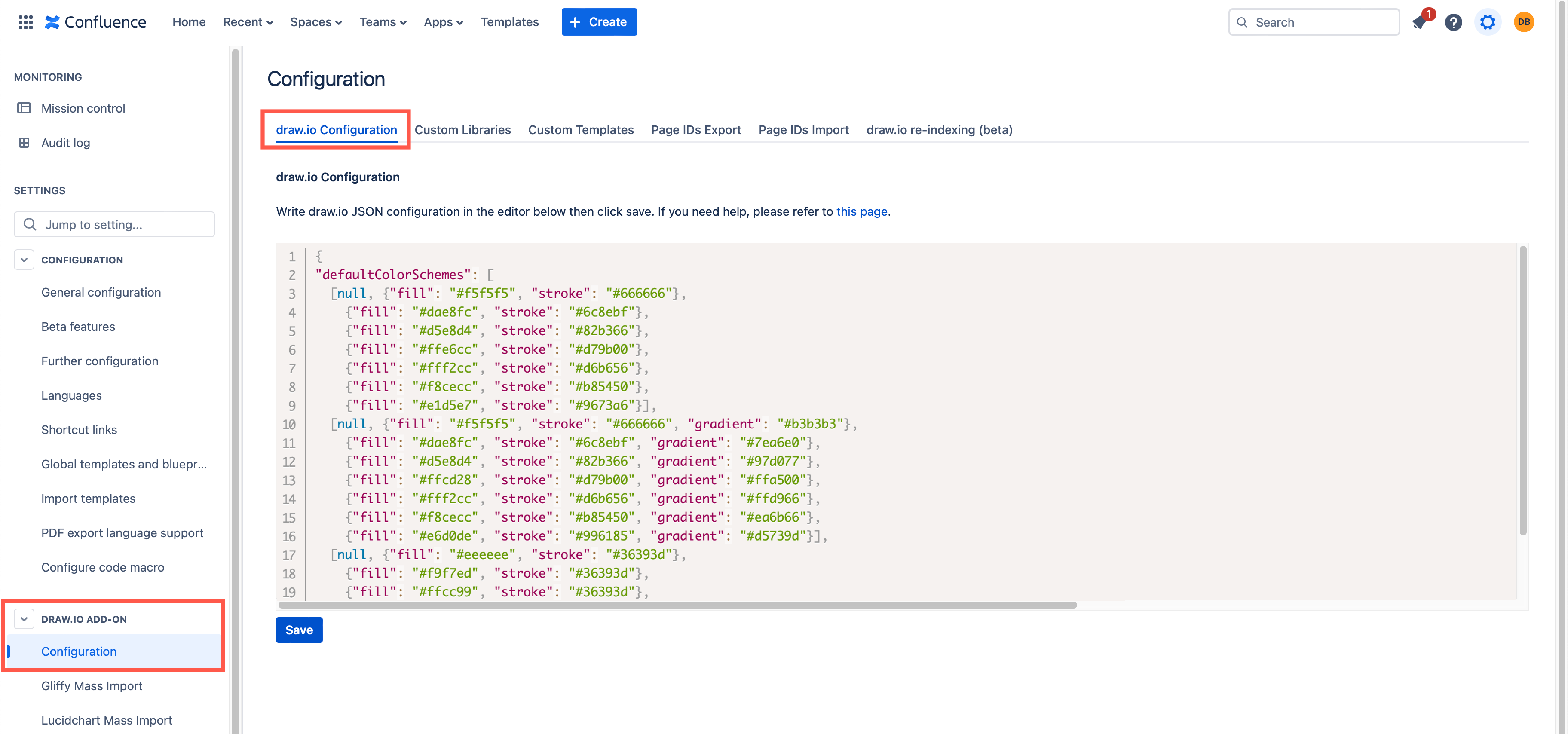Expand the Apps dropdown

click(443, 22)
